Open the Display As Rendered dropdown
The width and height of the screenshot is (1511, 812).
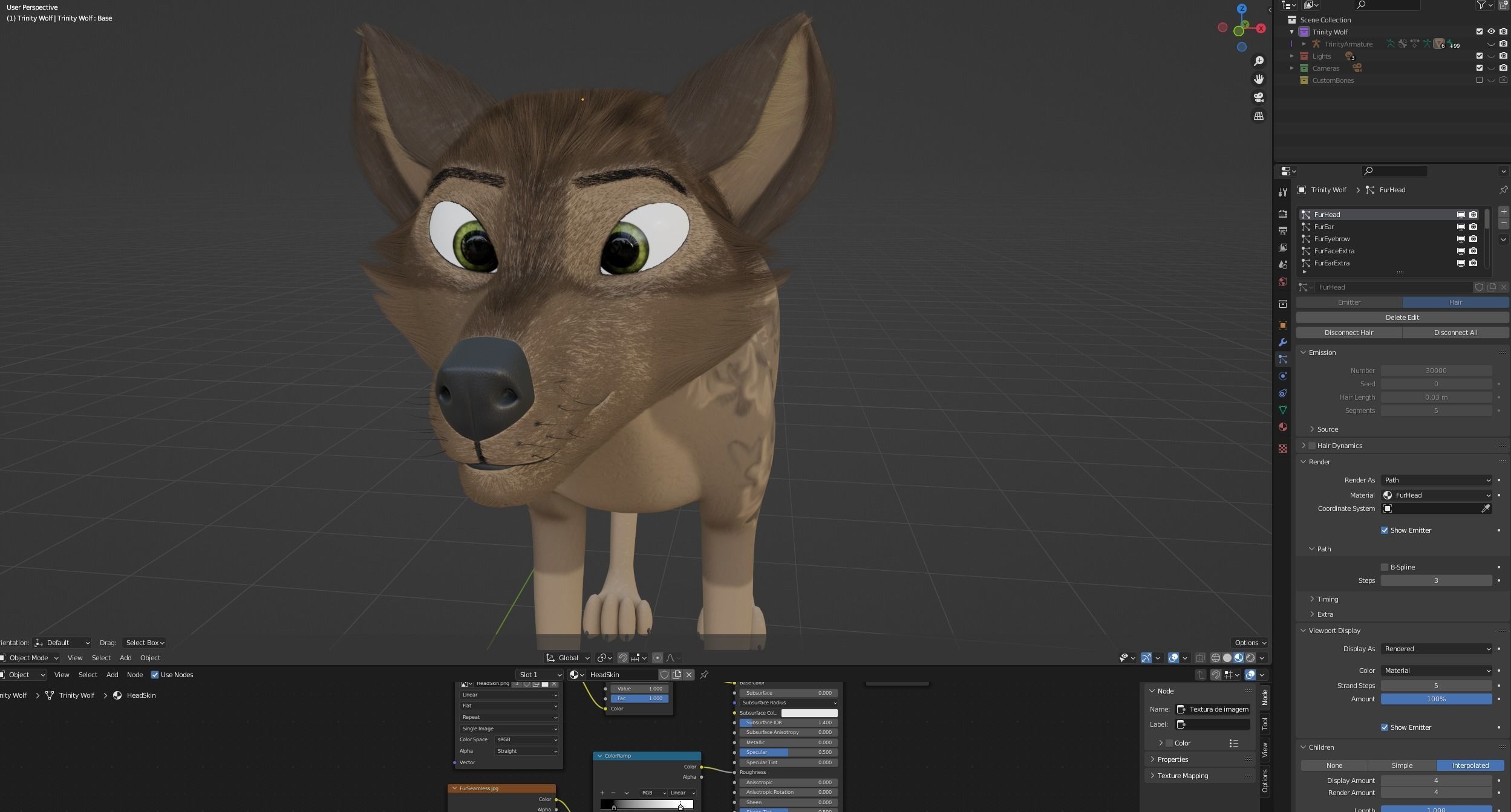tap(1436, 649)
